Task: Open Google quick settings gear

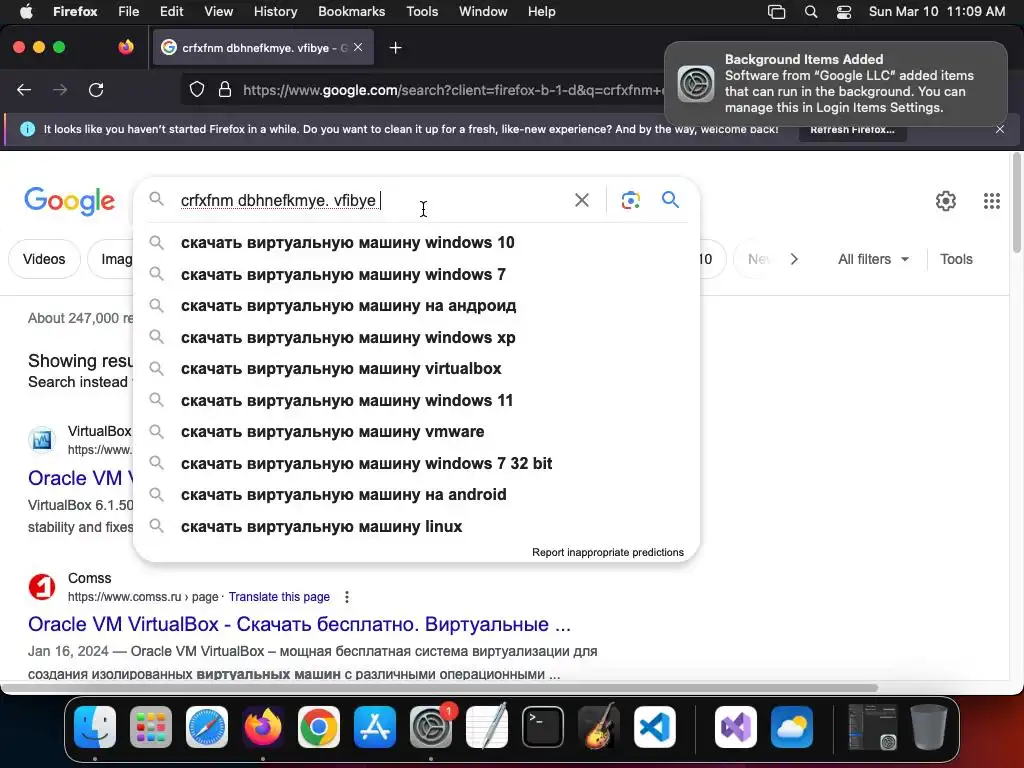Action: click(945, 200)
